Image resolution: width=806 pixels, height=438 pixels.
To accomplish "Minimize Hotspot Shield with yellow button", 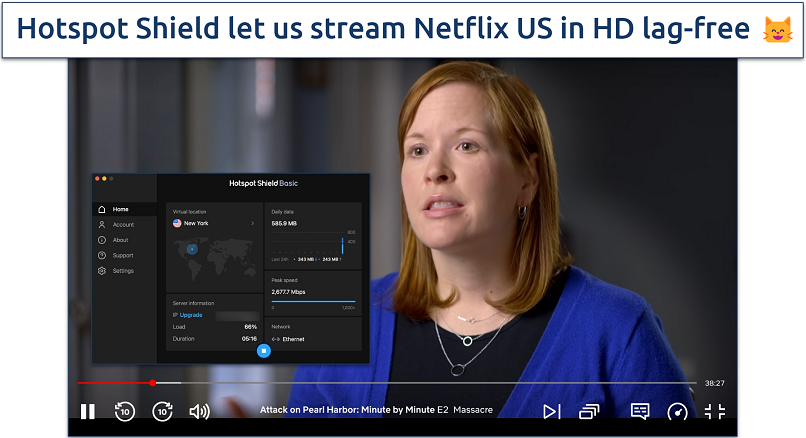I will 104,178.
